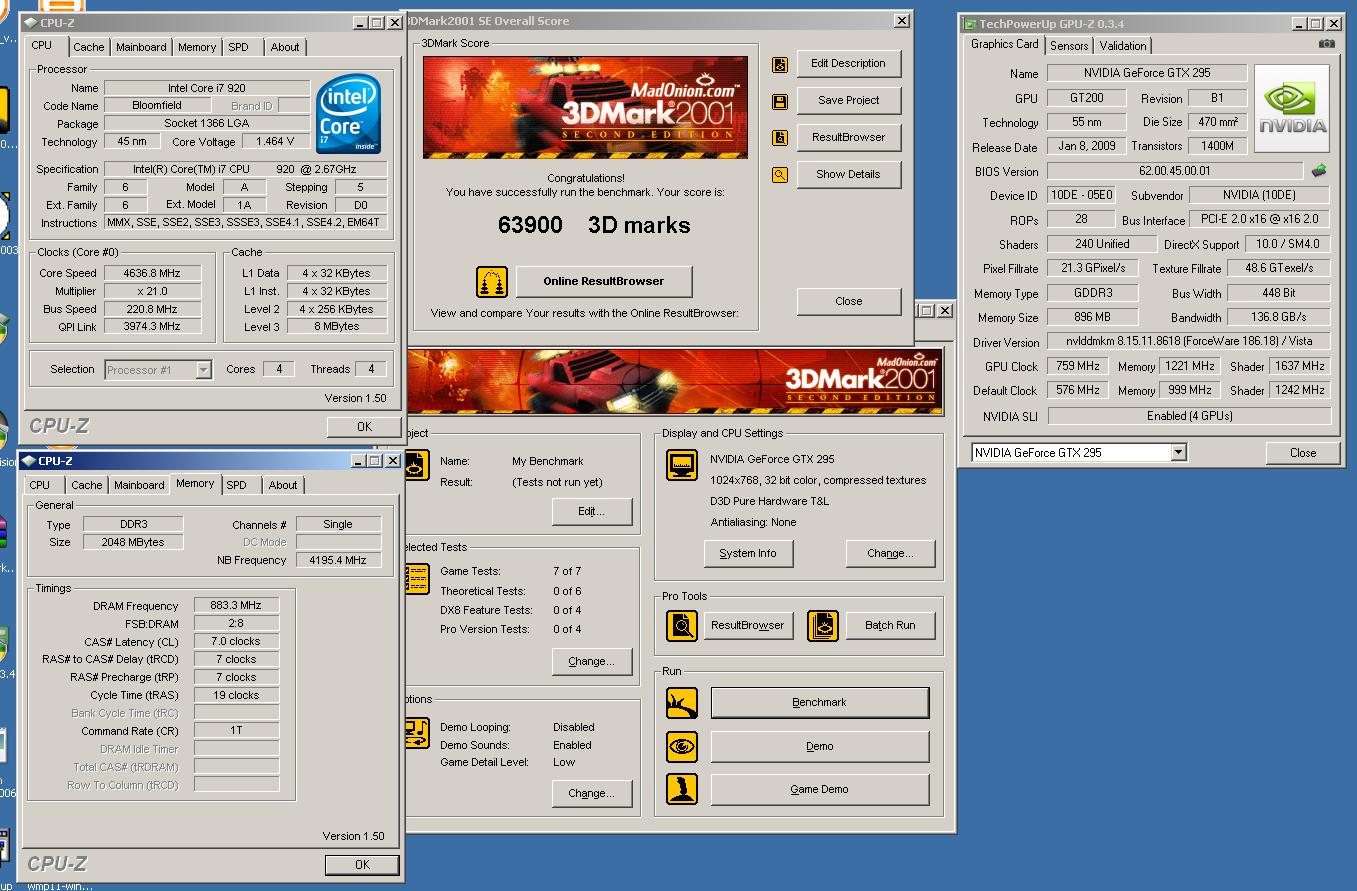Click the Online ResultBrowser button
Screen dimensions: 1357x891
click(x=604, y=282)
